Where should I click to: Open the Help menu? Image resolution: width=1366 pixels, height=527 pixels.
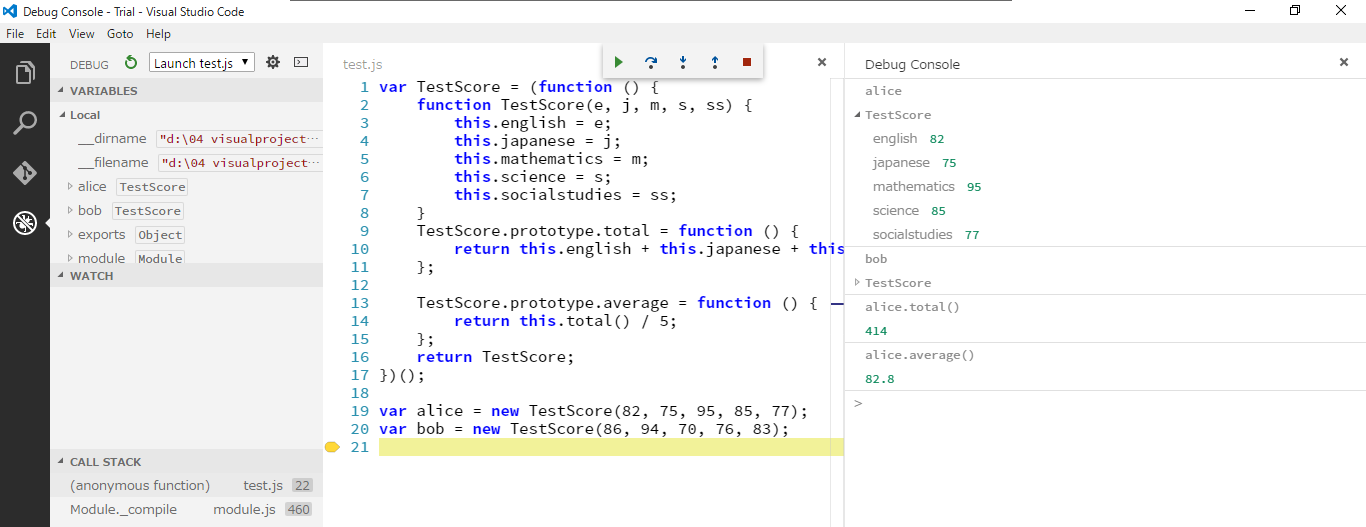pos(158,33)
